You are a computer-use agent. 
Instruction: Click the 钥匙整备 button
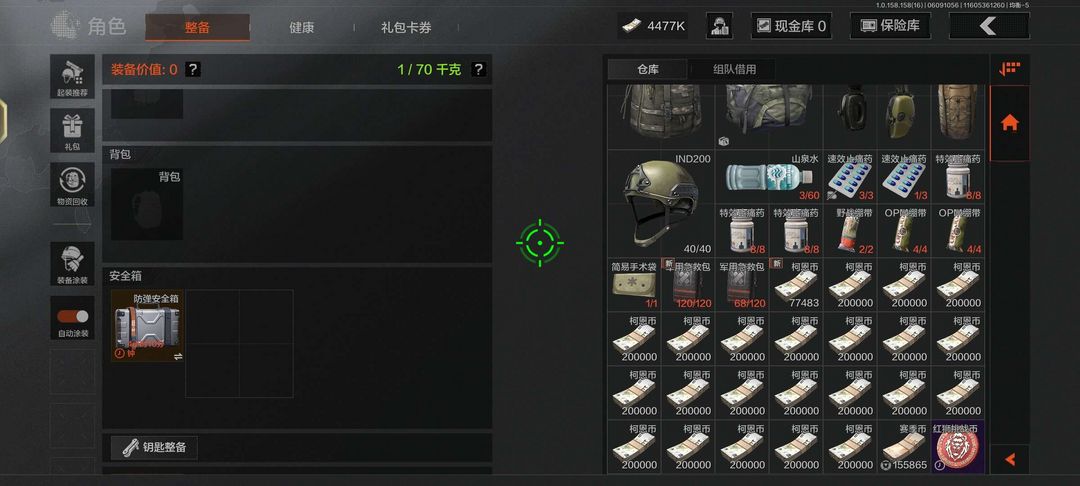coord(154,447)
